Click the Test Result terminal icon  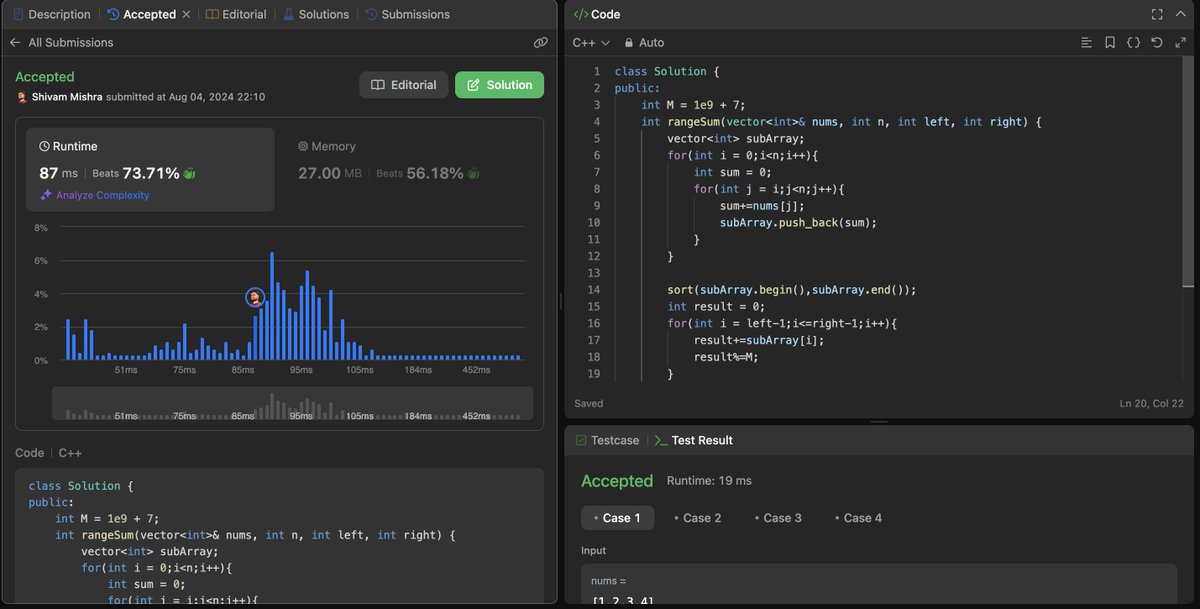point(660,440)
